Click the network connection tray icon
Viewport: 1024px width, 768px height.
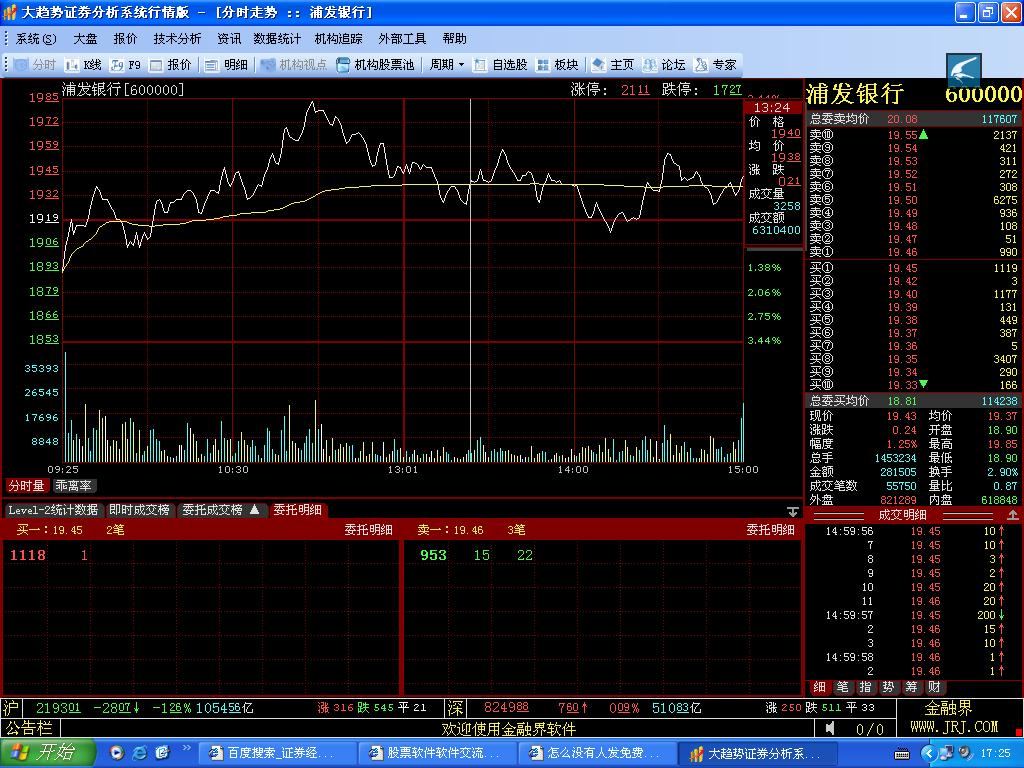click(948, 754)
